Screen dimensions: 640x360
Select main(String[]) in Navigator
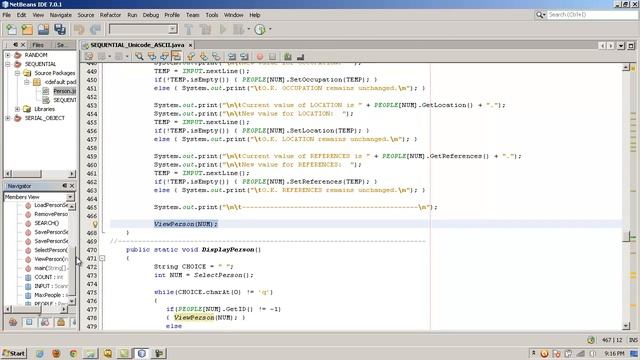coord(51,268)
